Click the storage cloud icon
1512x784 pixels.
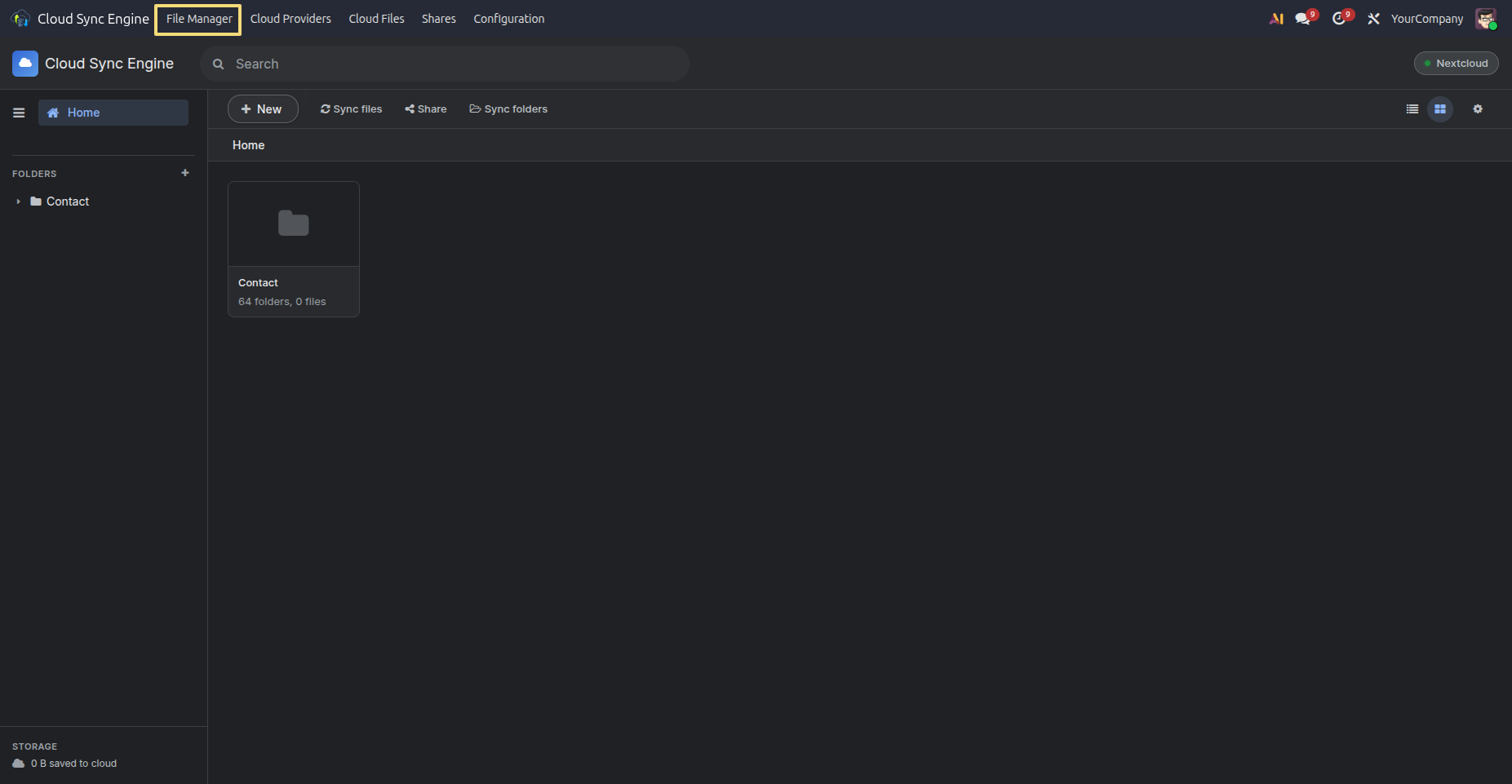pyautogui.click(x=19, y=764)
